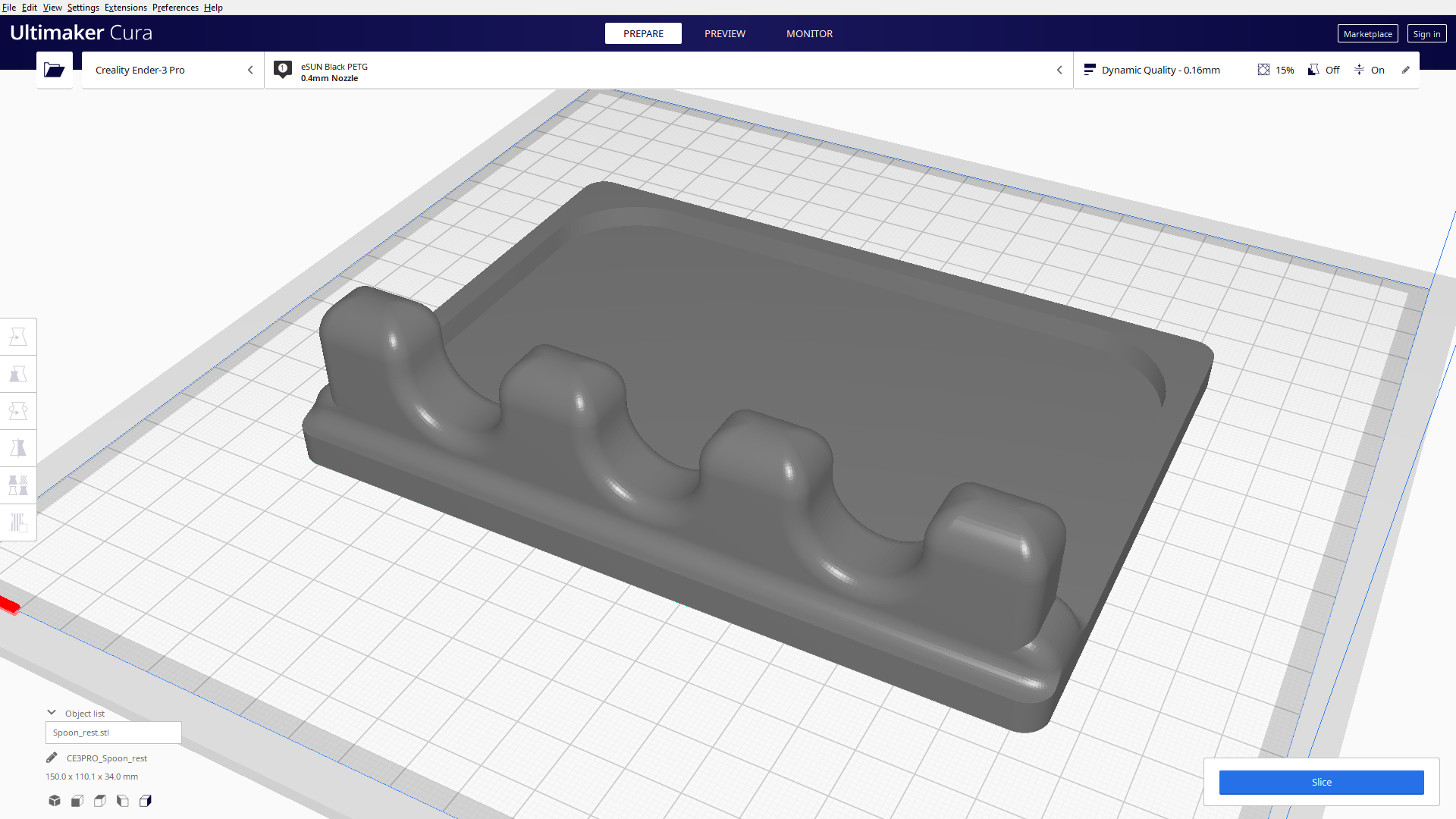1456x819 pixels.
Task: Select the Scale tool
Action: (18, 373)
